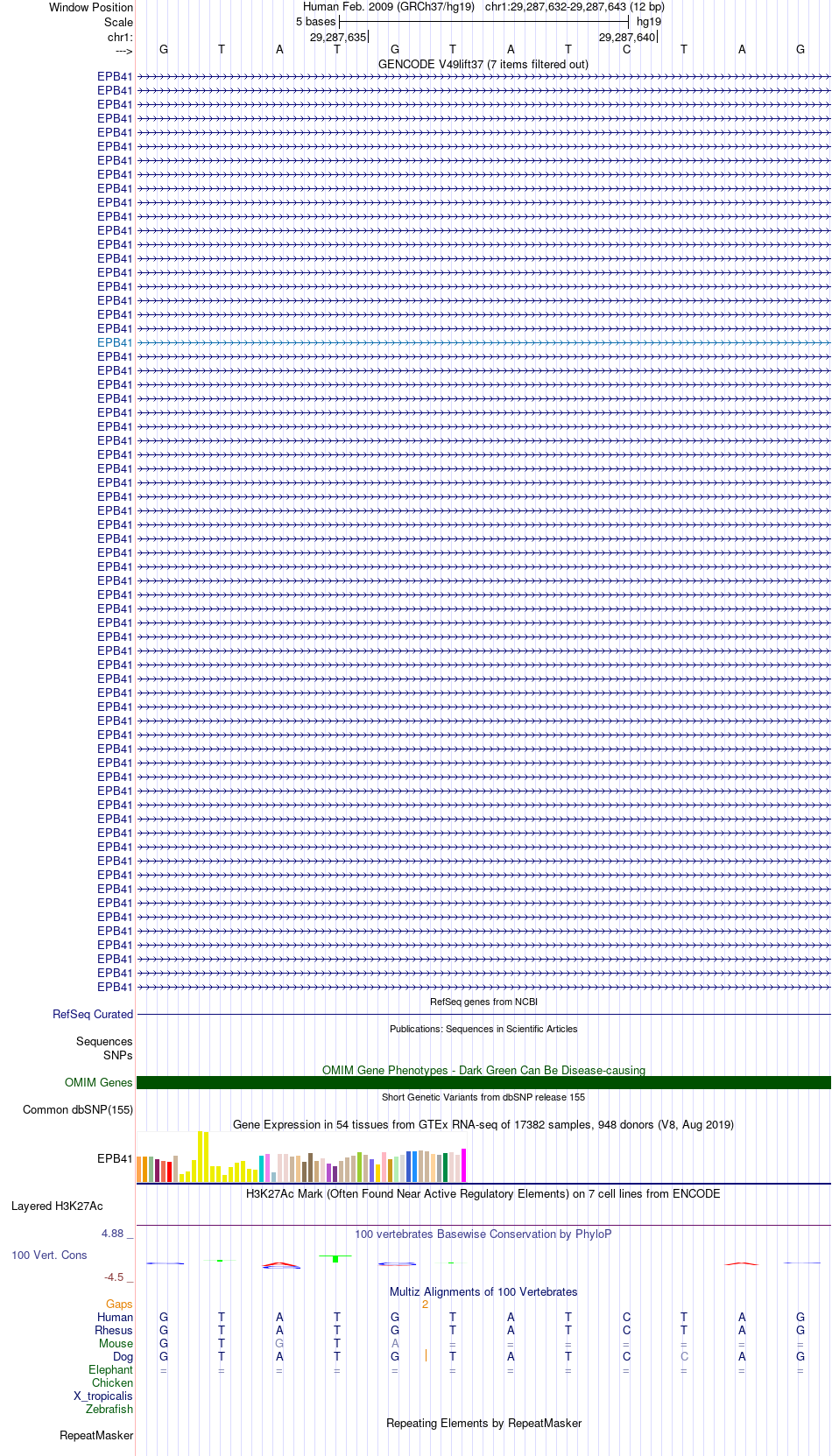
Task: Click the 29,287,640 coordinate marker
Action: (x=627, y=37)
